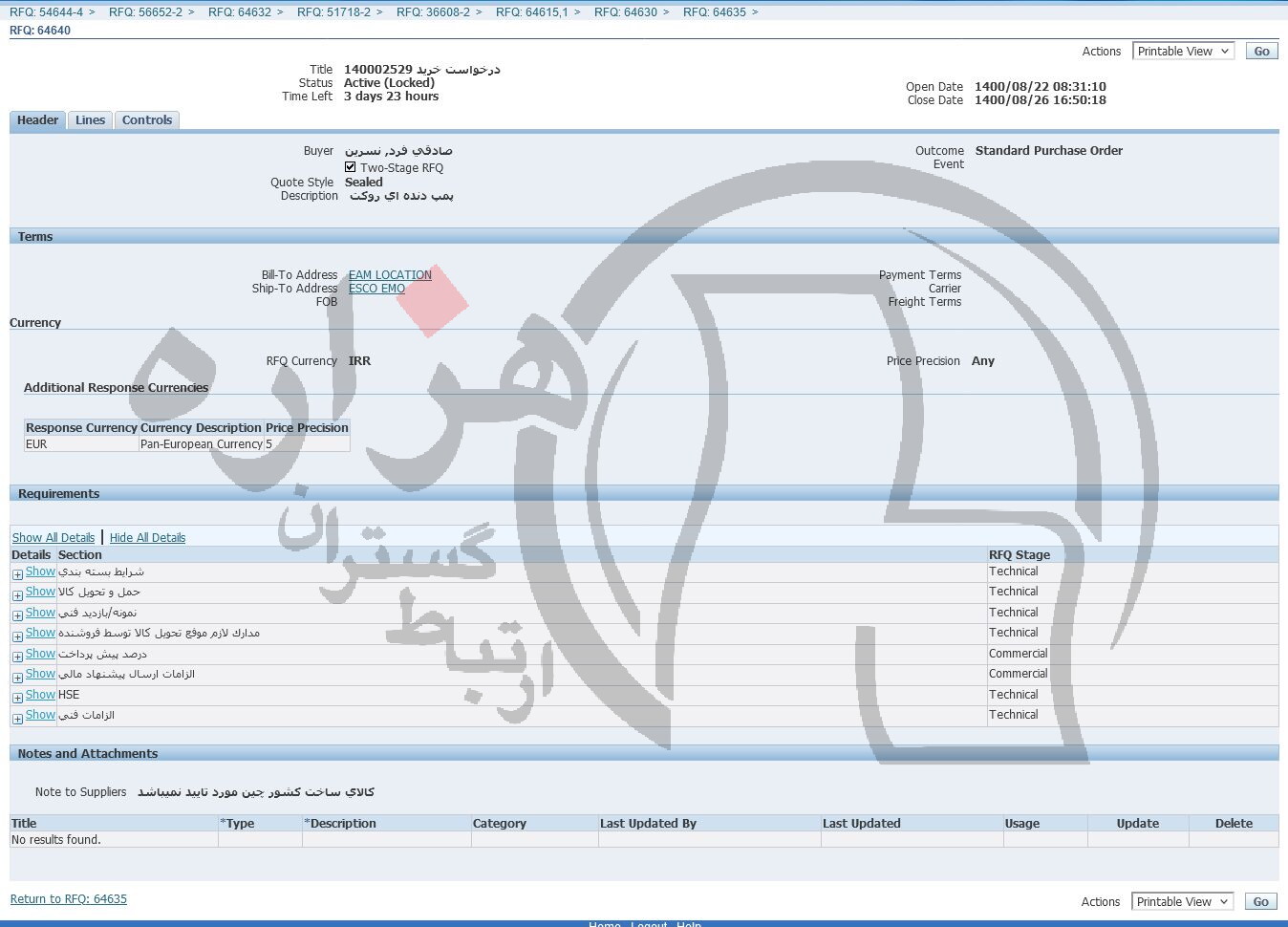The image size is (1288, 927).
Task: Open breadcrumb RFQ: 54644-4
Action: tap(46, 12)
